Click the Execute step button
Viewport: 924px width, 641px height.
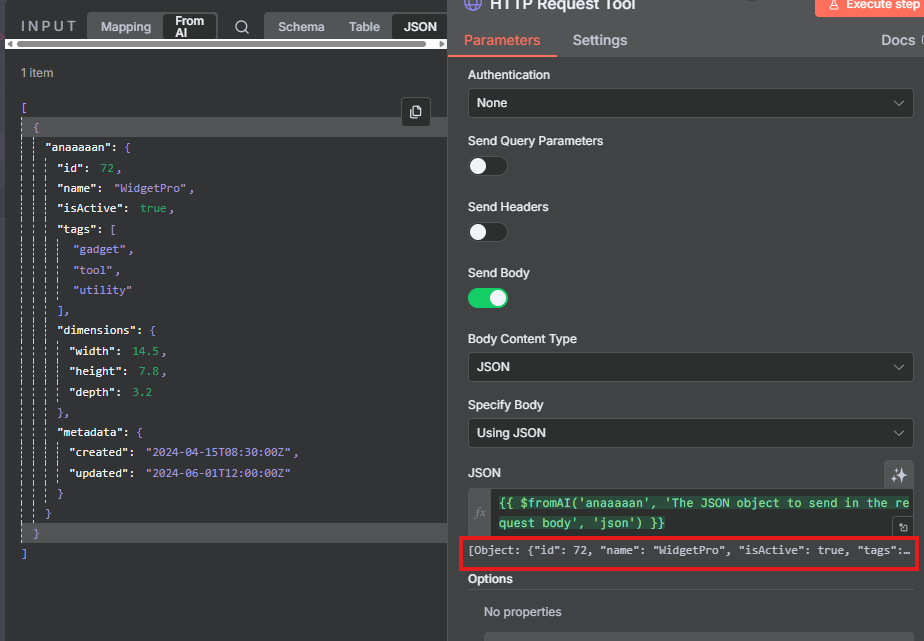click(x=868, y=6)
